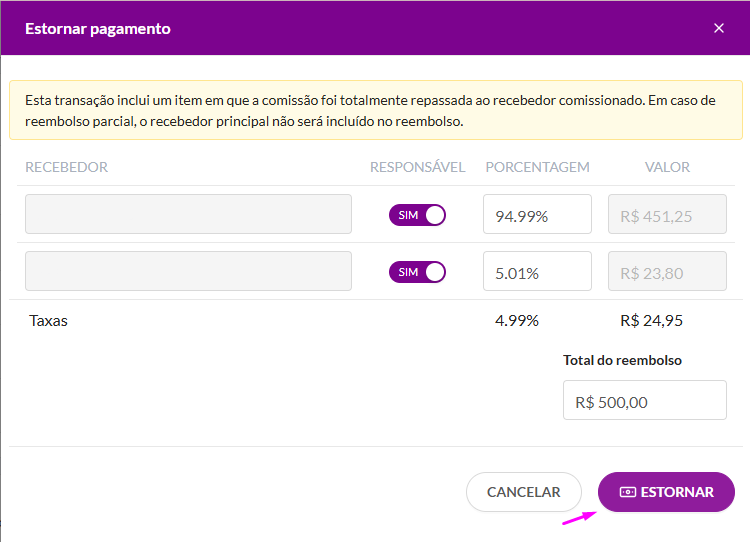Close the Estornar pagamento dialog
Screen dimensions: 750x542
[718, 28]
